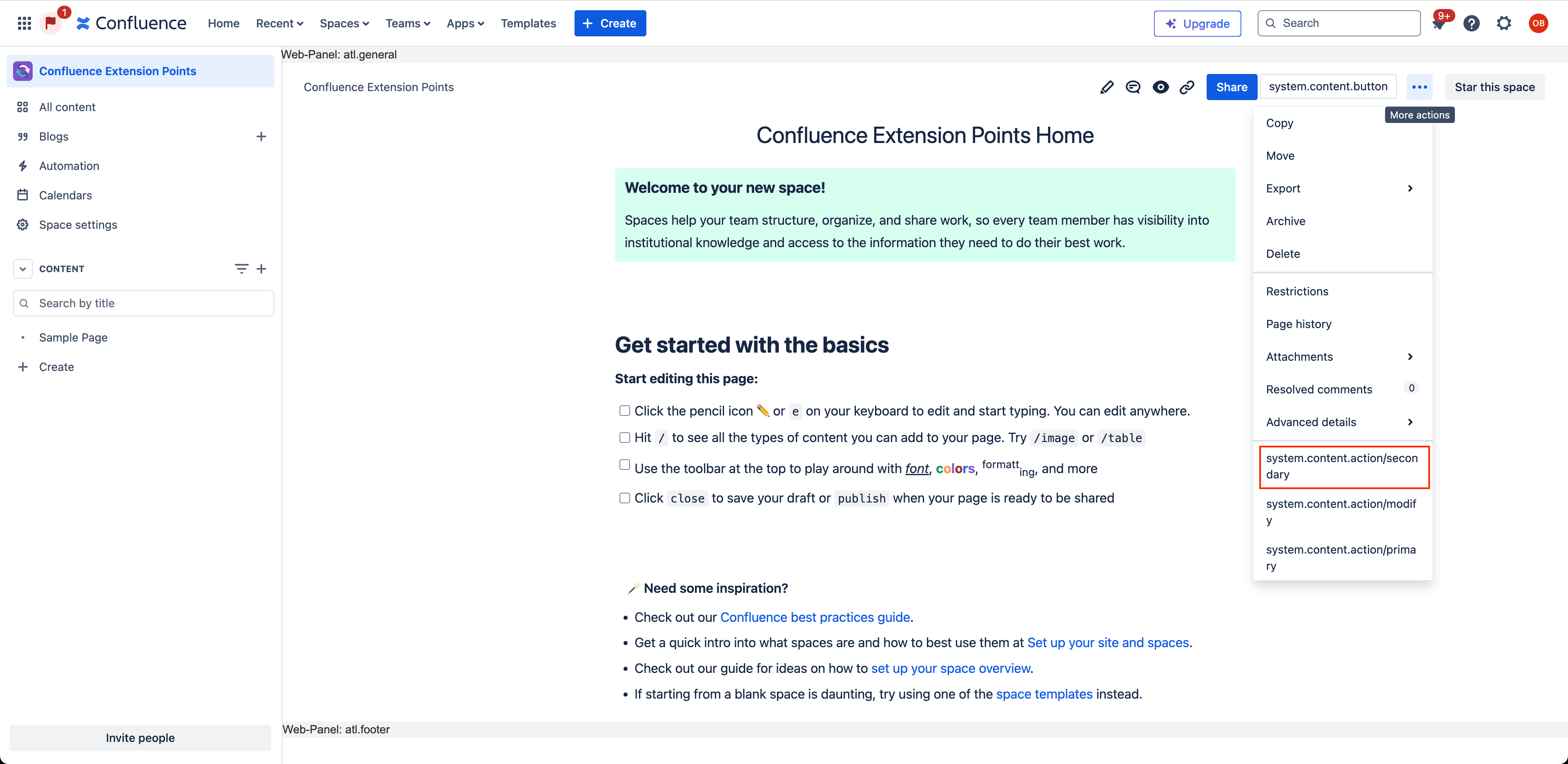Select Copy from More actions menu
This screenshot has height=764, width=1568.
point(1342,123)
